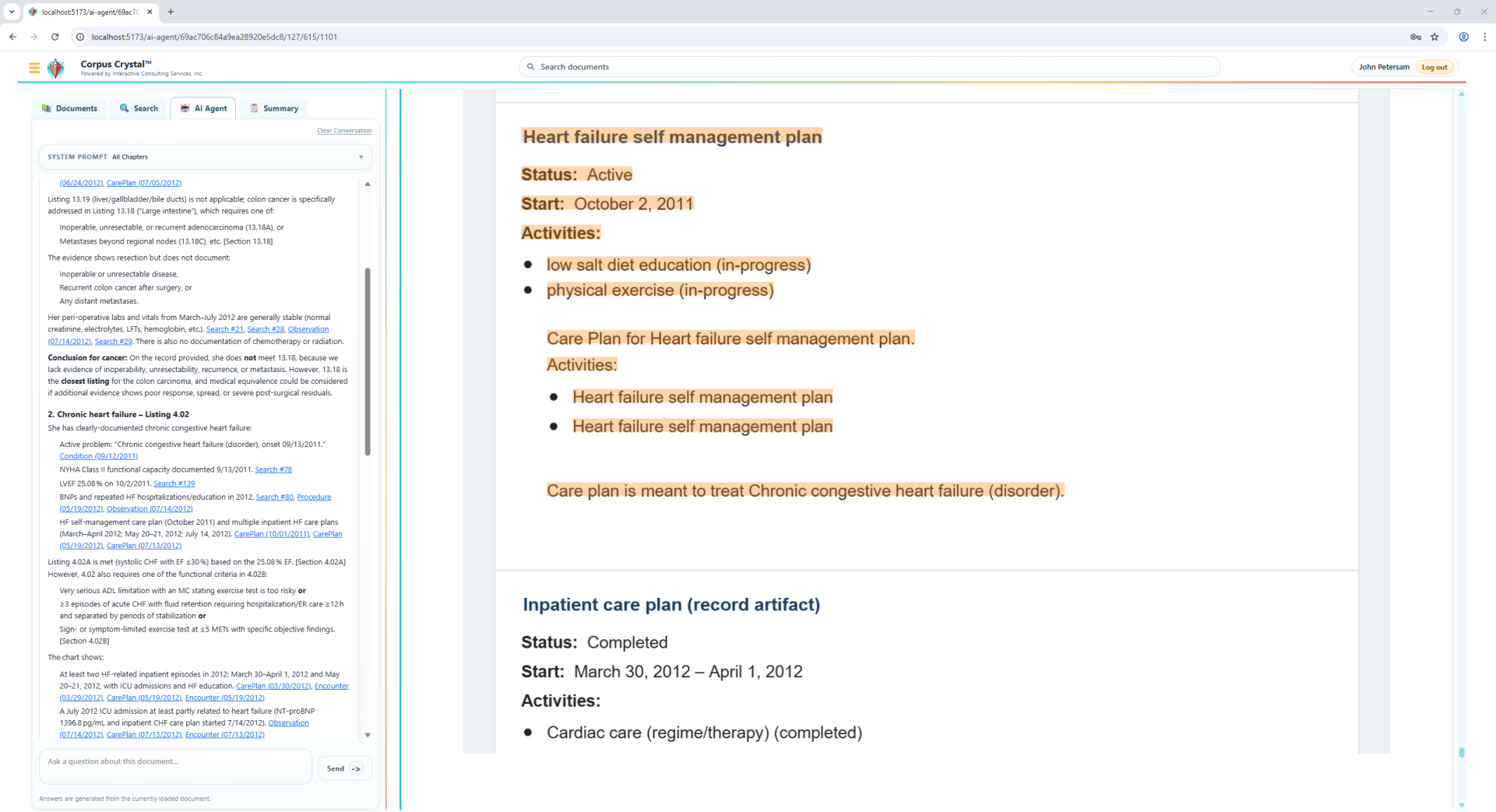Image resolution: width=1496 pixels, height=812 pixels.
Task: Reload the page with browser refresh icon
Action: pos(55,37)
